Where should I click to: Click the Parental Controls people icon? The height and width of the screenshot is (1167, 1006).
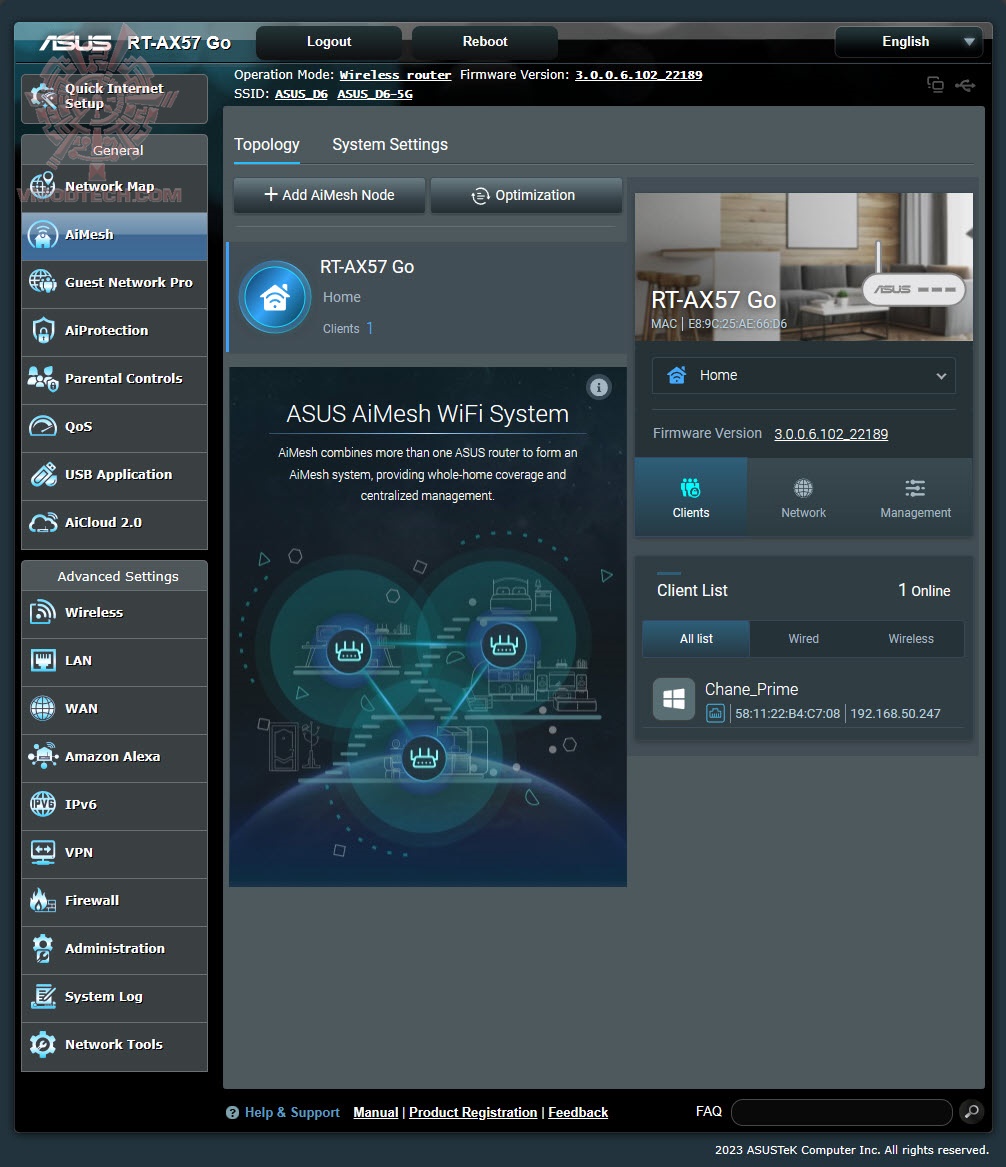pos(42,378)
